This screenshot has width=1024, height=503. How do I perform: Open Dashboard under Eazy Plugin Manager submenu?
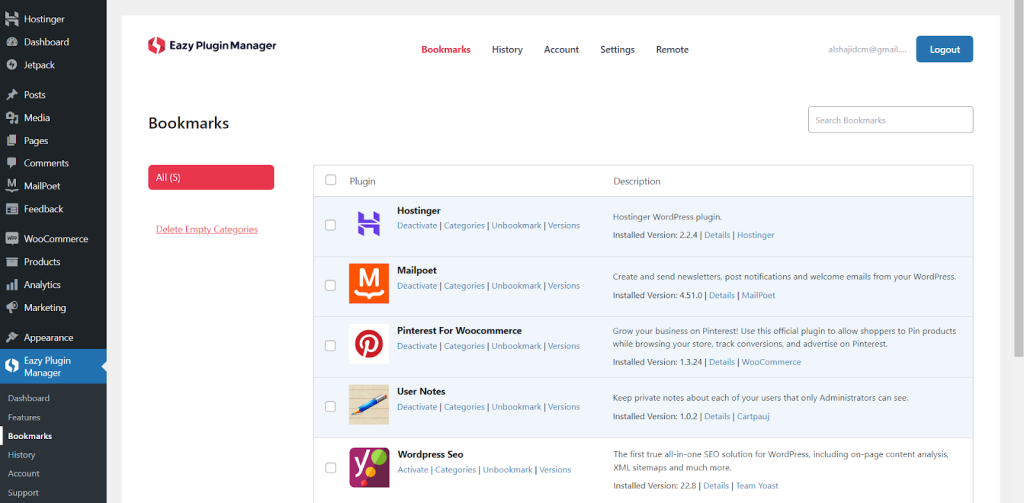pos(29,398)
